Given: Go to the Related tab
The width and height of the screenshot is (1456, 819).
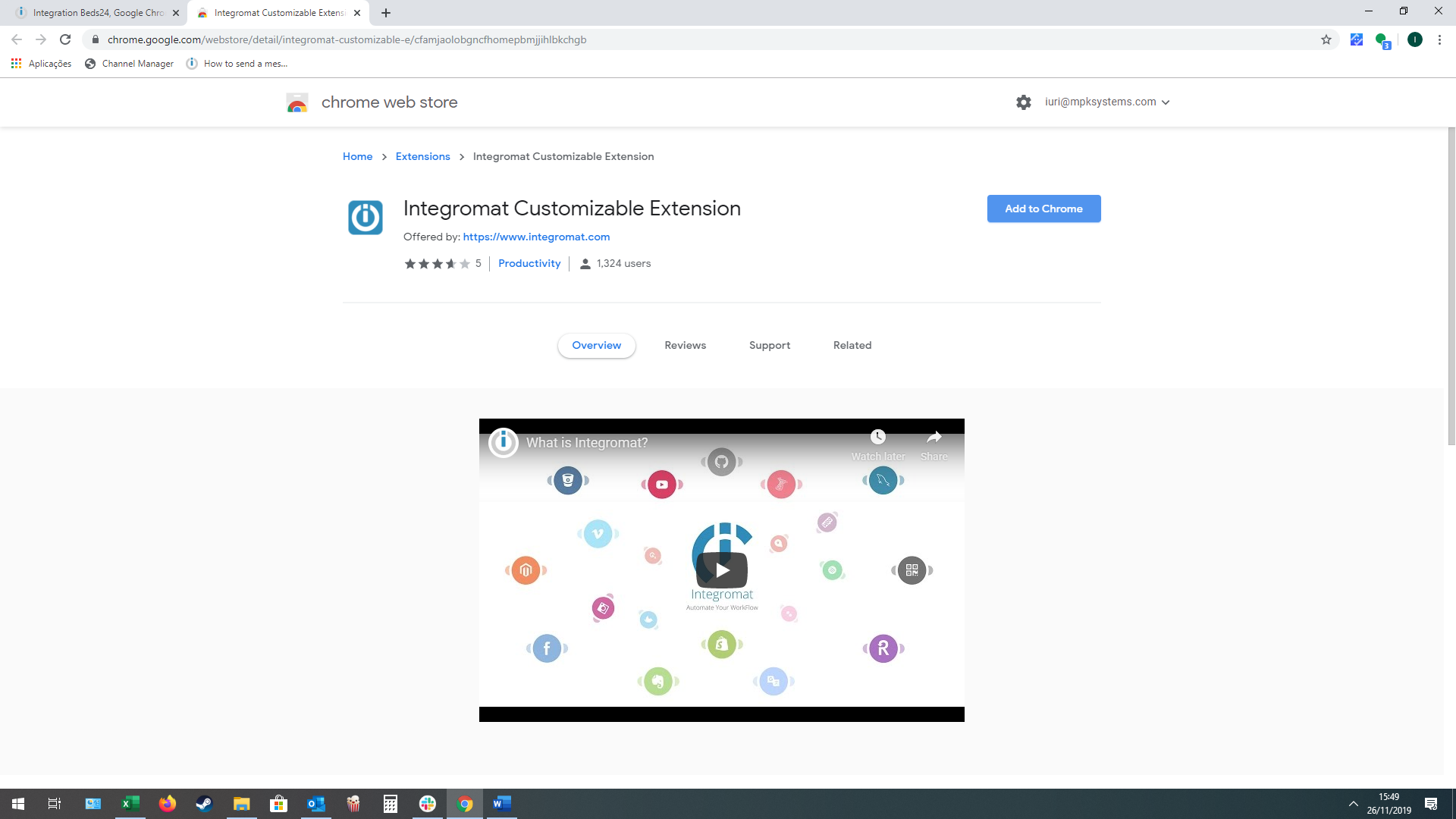Looking at the screenshot, I should pos(852,345).
